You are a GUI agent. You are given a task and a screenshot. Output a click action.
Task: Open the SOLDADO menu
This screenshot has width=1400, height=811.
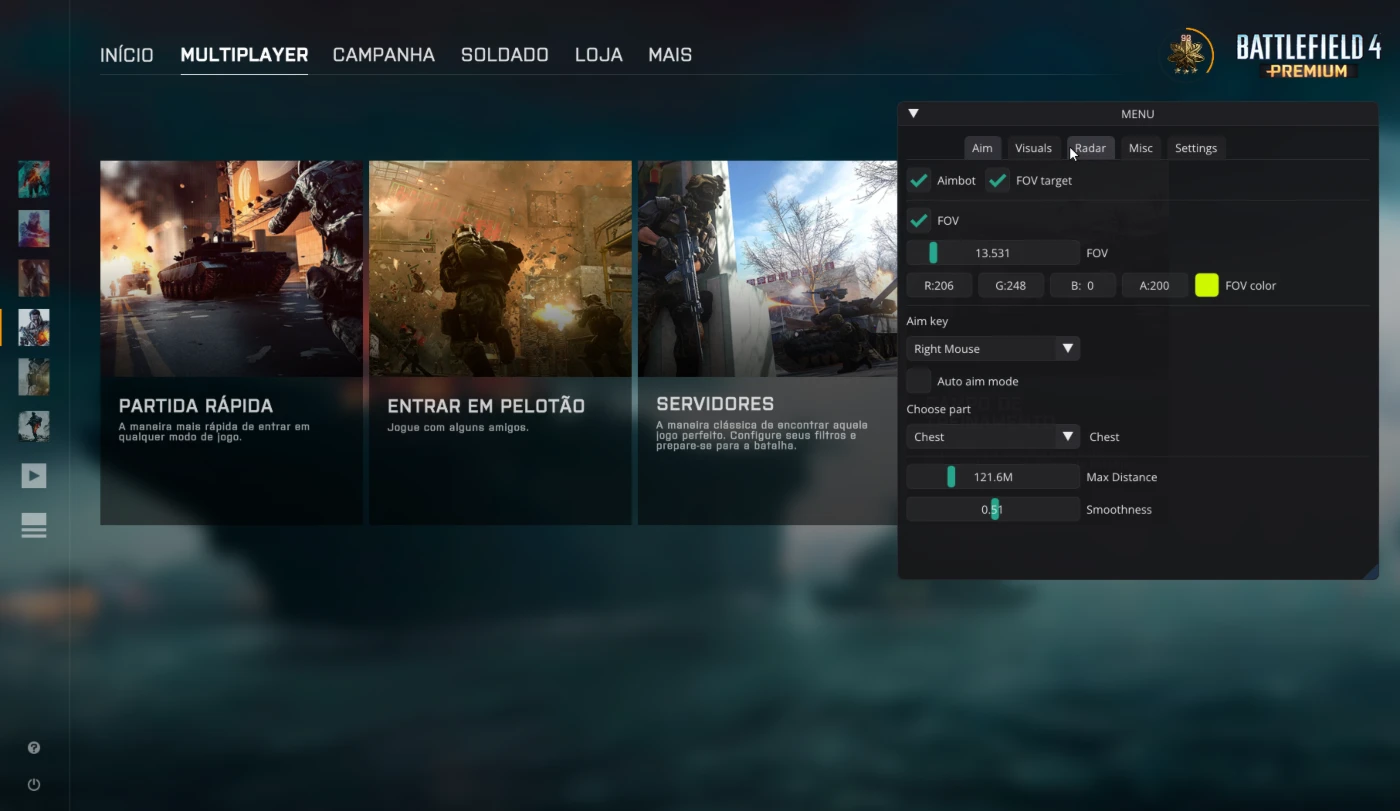[x=505, y=55]
